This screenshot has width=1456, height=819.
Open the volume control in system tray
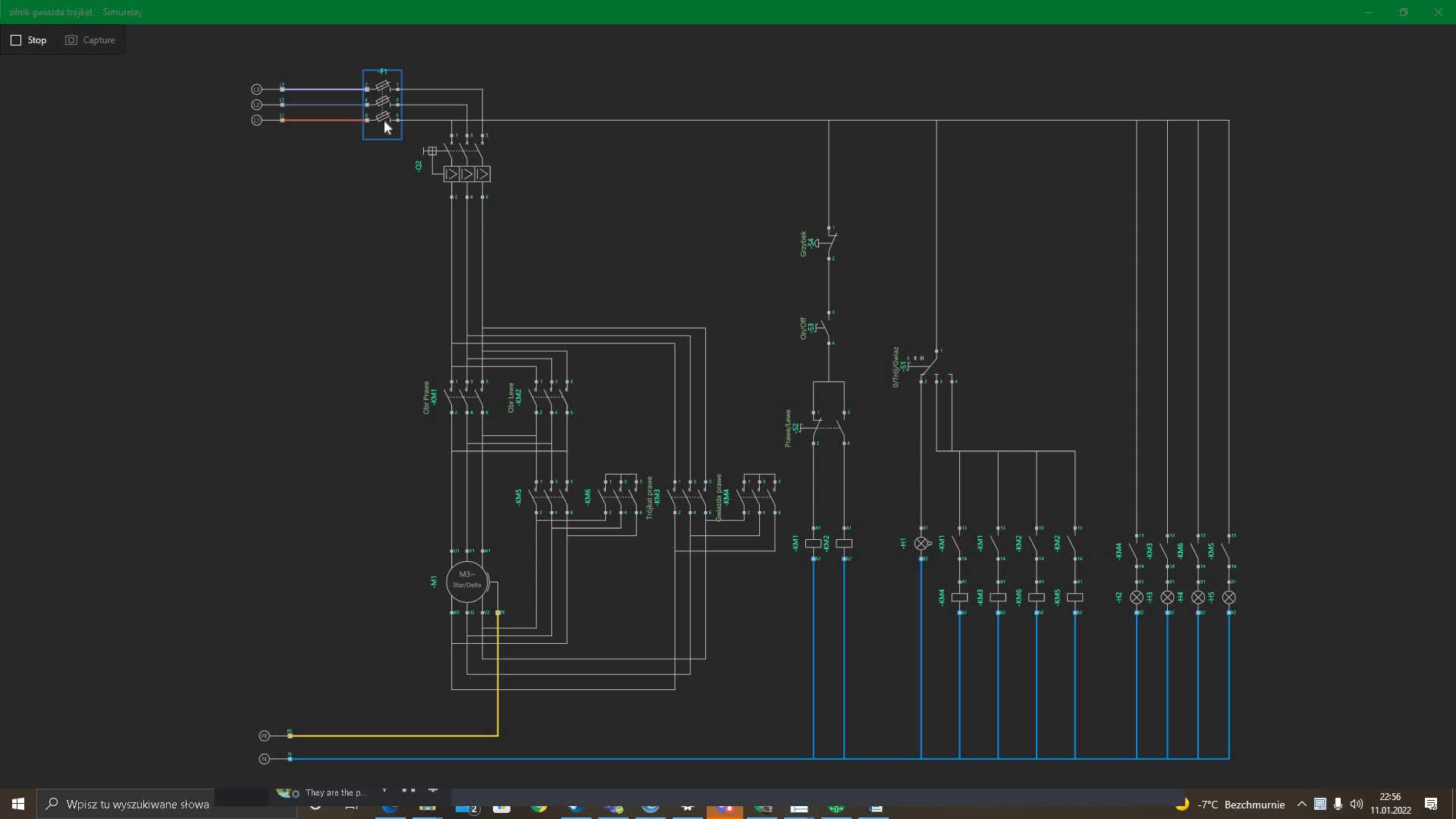[1356, 804]
